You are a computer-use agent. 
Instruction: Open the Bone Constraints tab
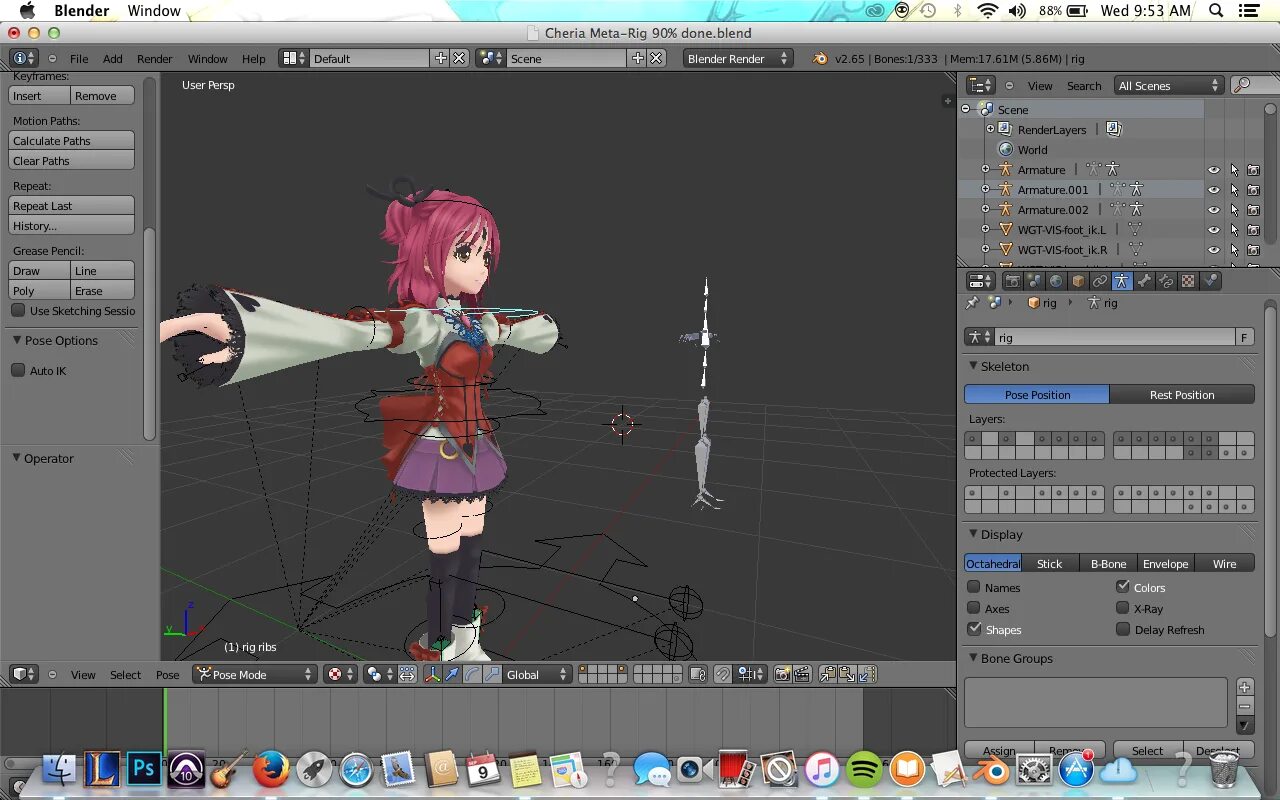[x=1166, y=282]
